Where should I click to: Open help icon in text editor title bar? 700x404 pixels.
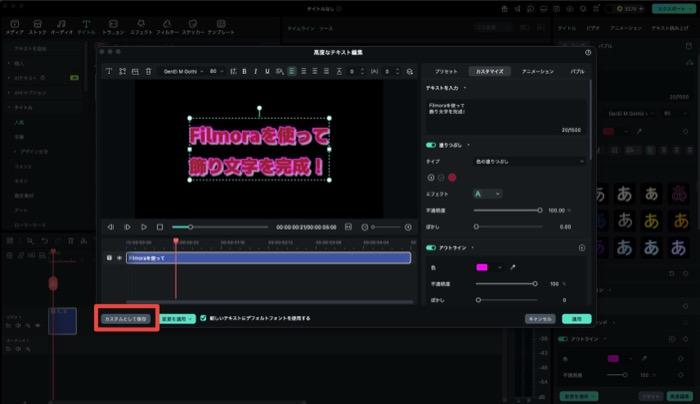click(x=588, y=52)
